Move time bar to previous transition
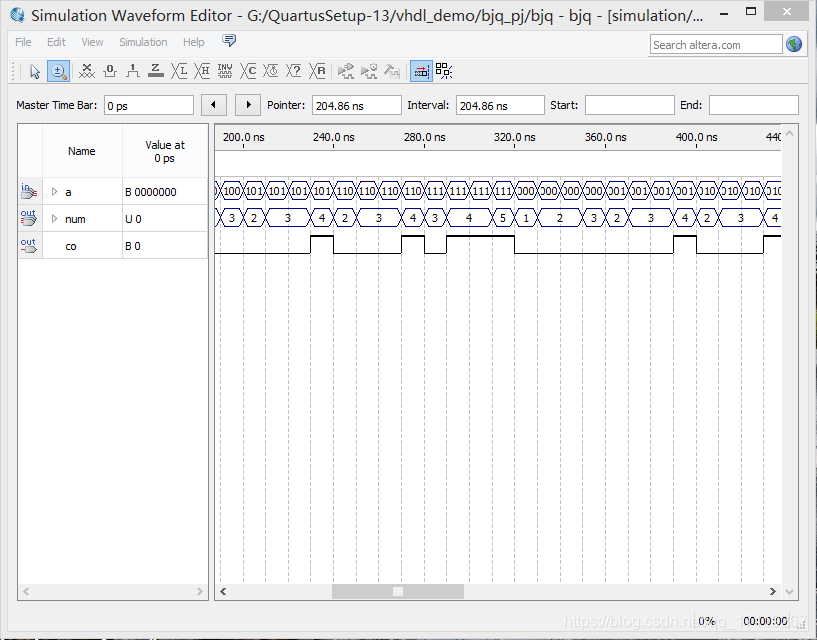817x640 pixels. pos(214,105)
